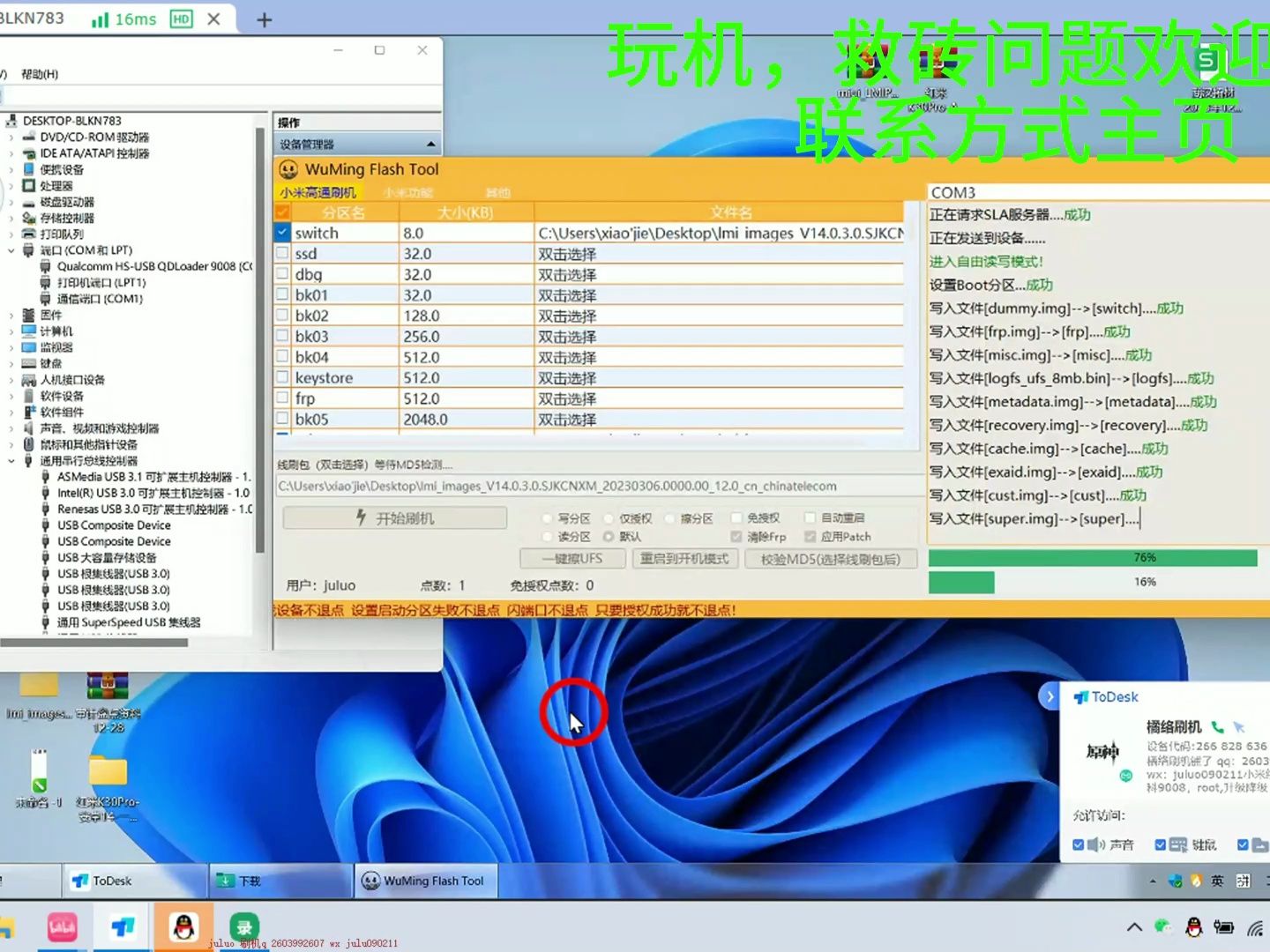Expand the DVD/CD-ROM 驱动器 node
1270x952 pixels.
coord(11,138)
